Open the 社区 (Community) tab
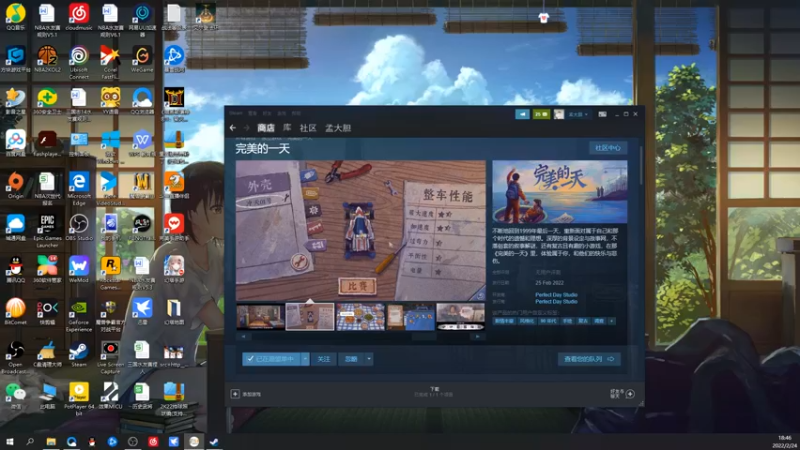The height and width of the screenshot is (450, 800). coord(308,128)
